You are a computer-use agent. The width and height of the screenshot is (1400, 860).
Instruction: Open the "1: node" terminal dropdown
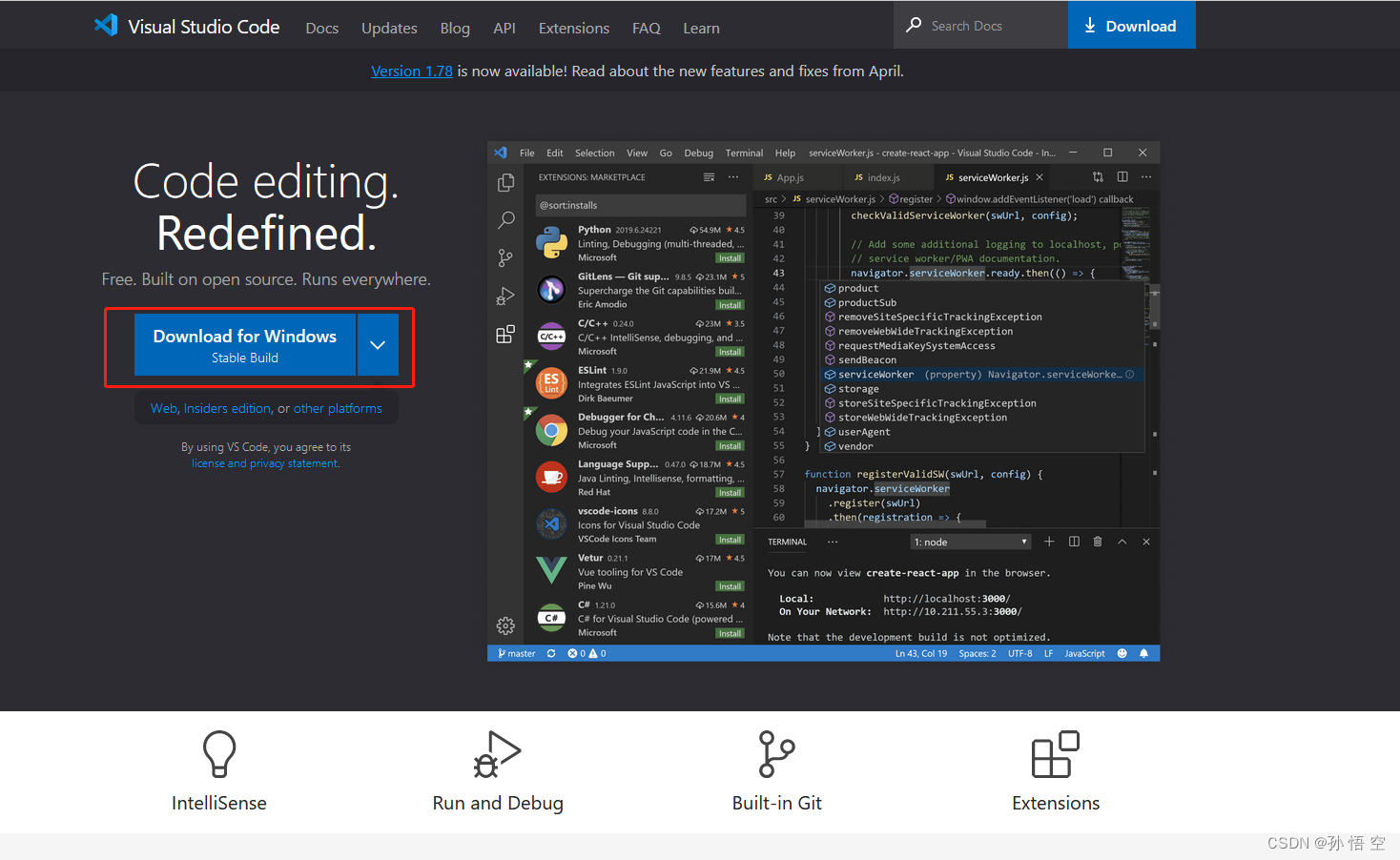click(971, 542)
